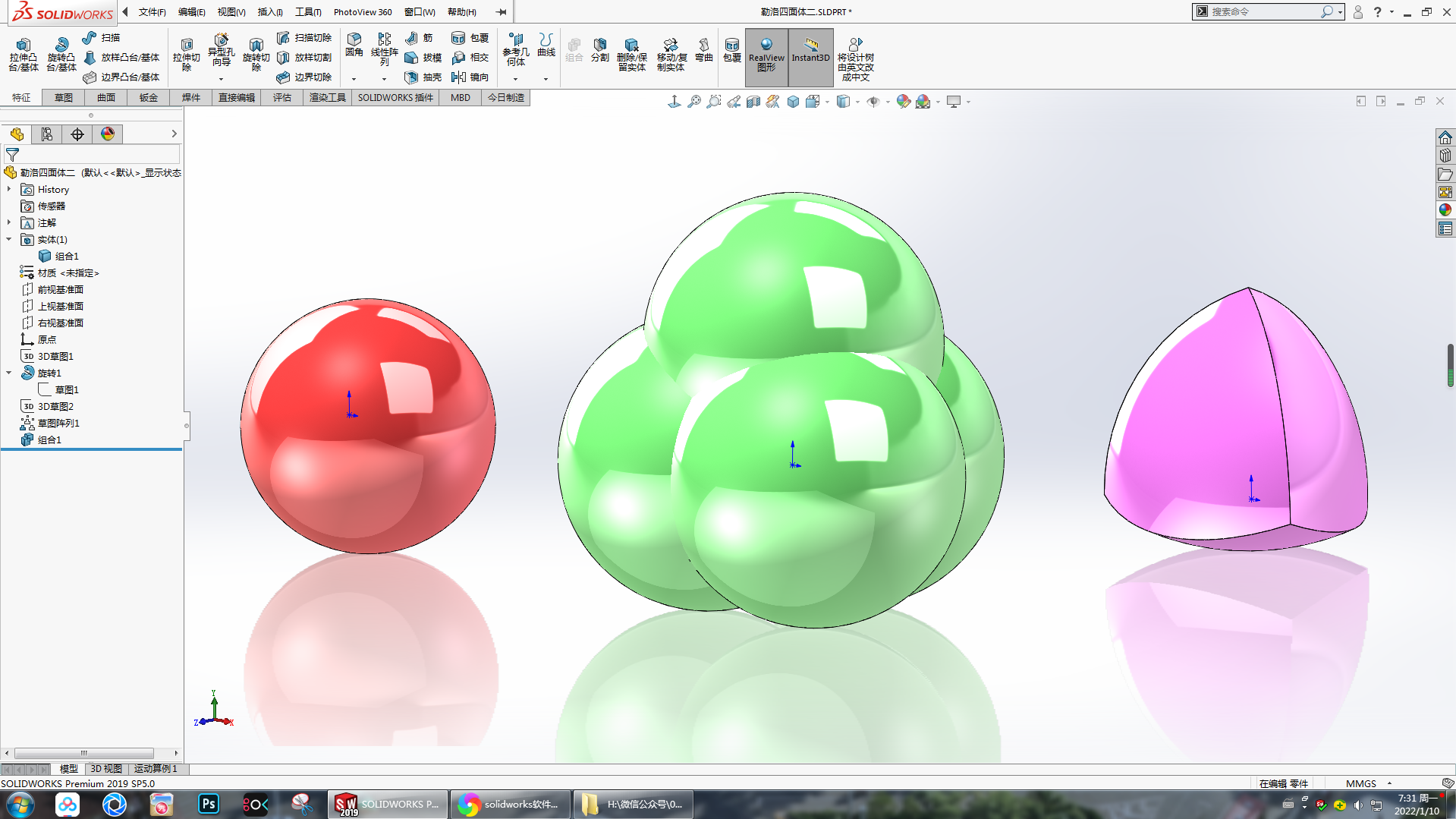Screen dimensions: 1456x819
Task: Select the 旋转凸台/基体 revolve boss tool
Action: (61, 55)
